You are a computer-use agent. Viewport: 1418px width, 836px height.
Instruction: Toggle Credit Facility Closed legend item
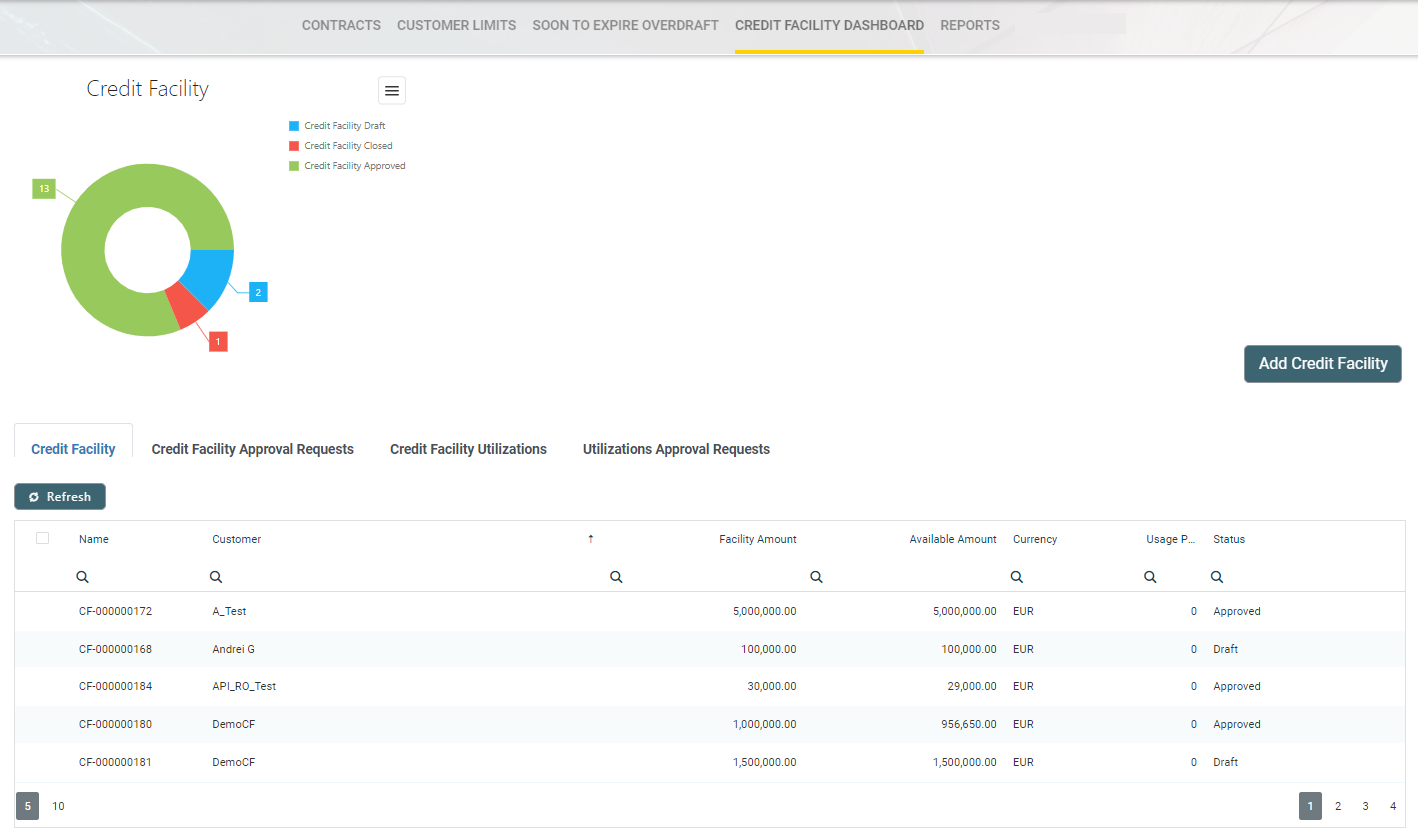point(347,146)
